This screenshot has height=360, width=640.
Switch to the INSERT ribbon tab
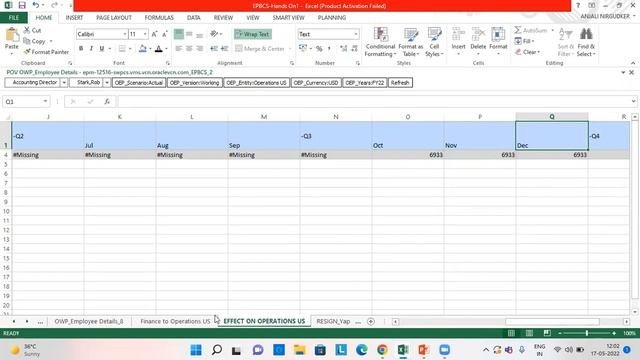point(74,18)
